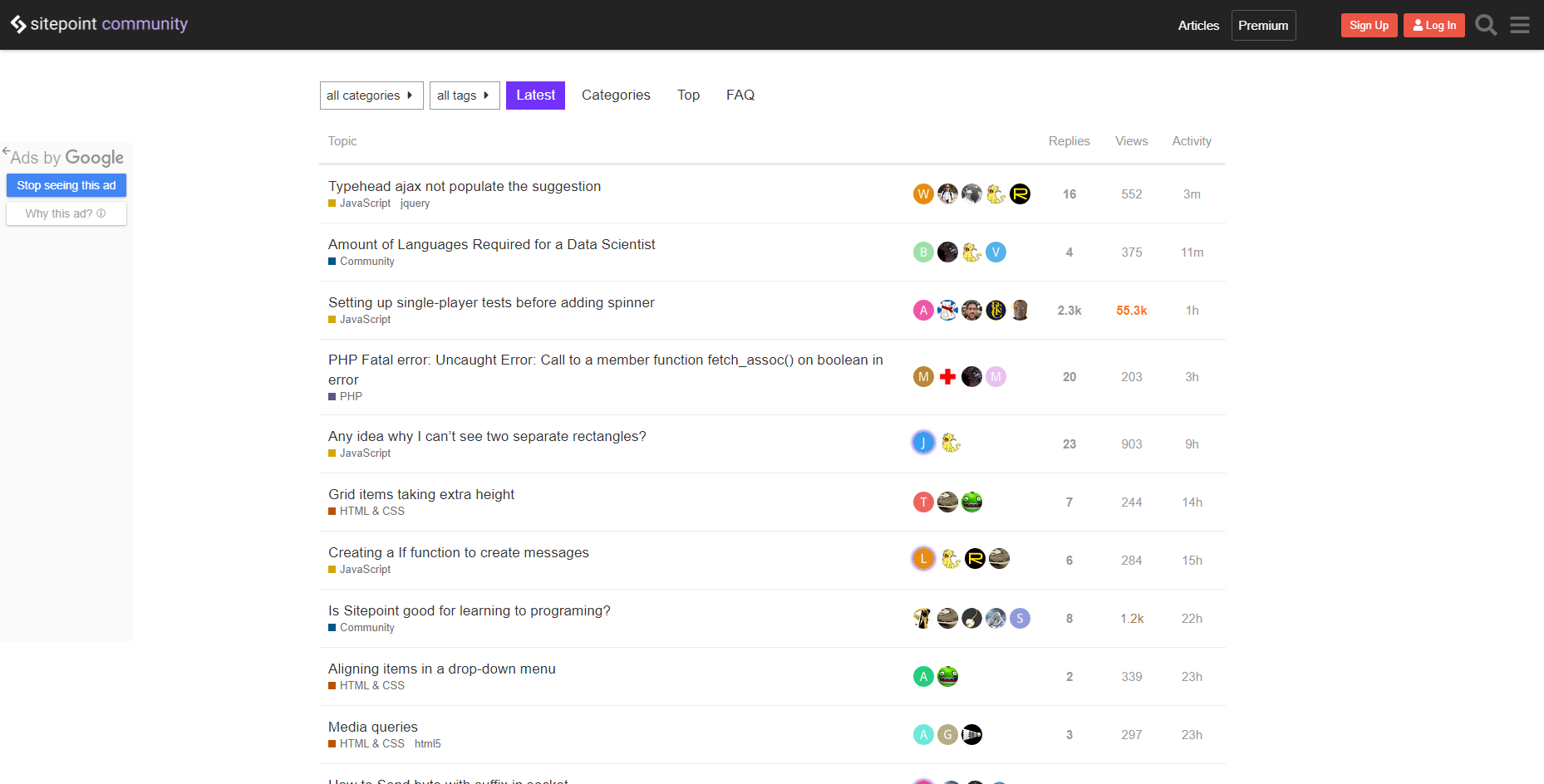
Task: Click the jquery tag filter
Action: 415,203
